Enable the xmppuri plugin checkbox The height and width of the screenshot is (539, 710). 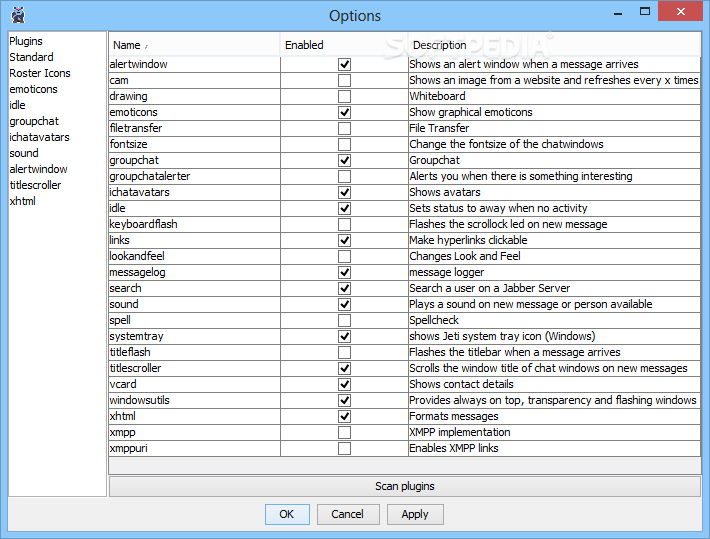(x=344, y=448)
